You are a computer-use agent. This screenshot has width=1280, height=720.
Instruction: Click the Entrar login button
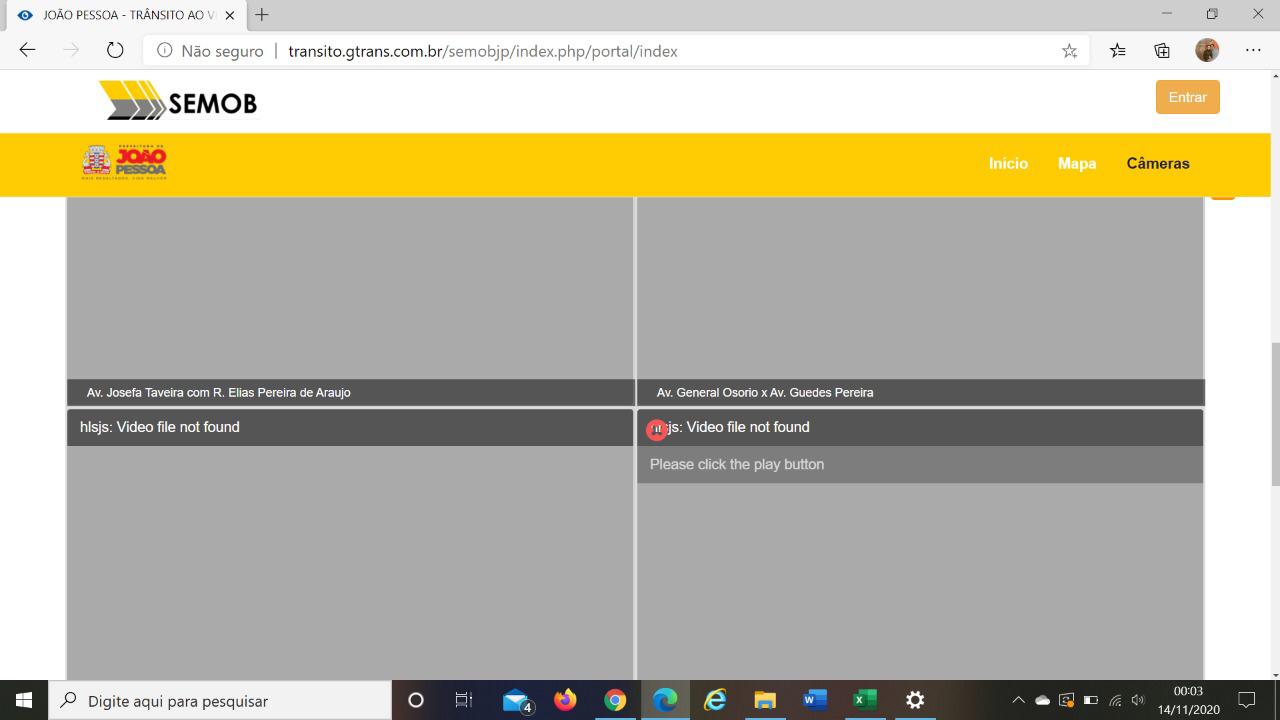coord(1187,97)
